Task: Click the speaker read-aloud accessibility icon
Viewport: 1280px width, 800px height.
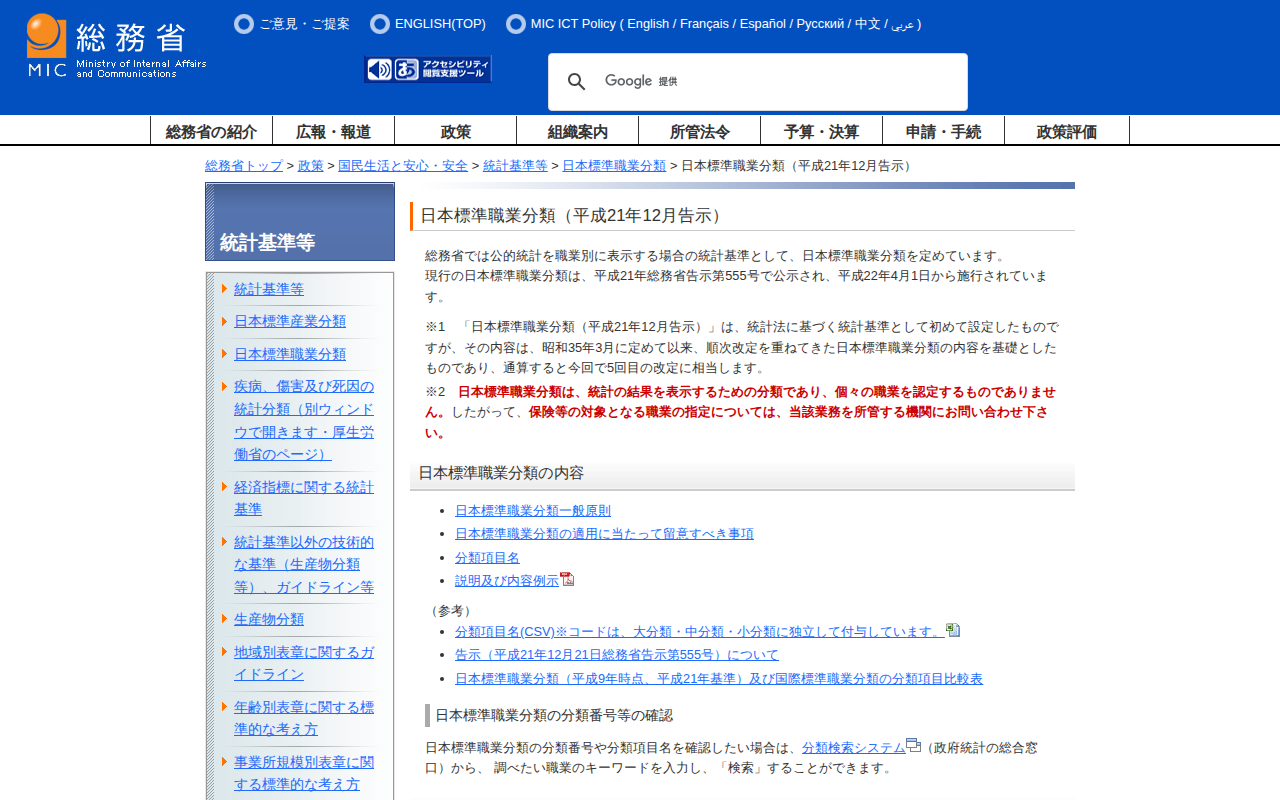Action: coord(378,68)
